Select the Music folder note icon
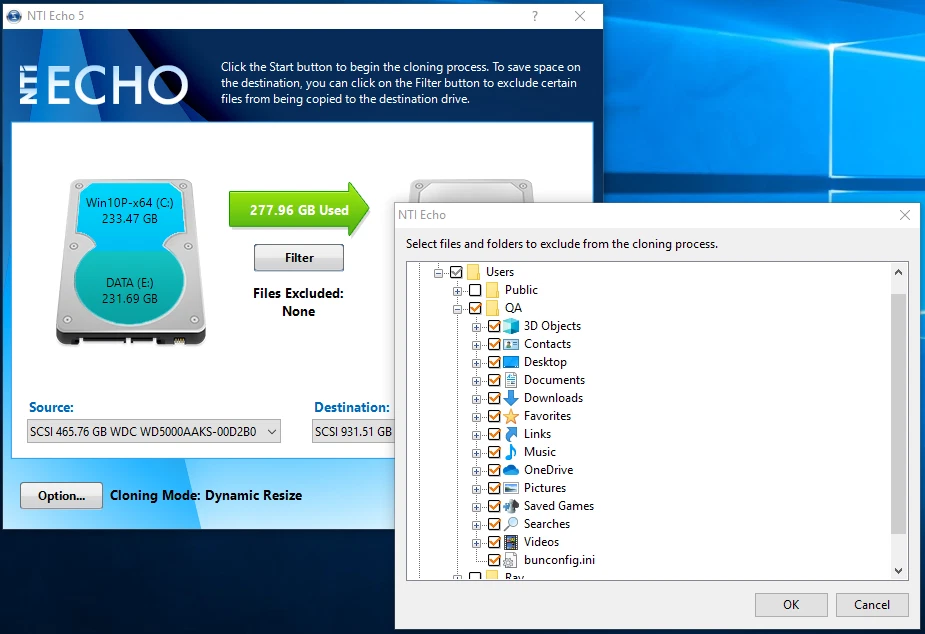The height and width of the screenshot is (634, 925). pyautogui.click(x=510, y=452)
